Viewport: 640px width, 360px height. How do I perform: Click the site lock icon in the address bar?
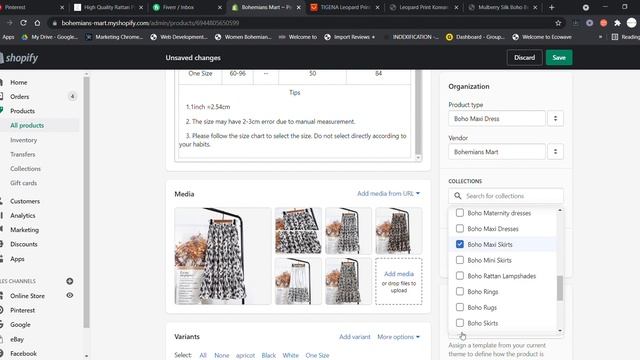click(54, 23)
